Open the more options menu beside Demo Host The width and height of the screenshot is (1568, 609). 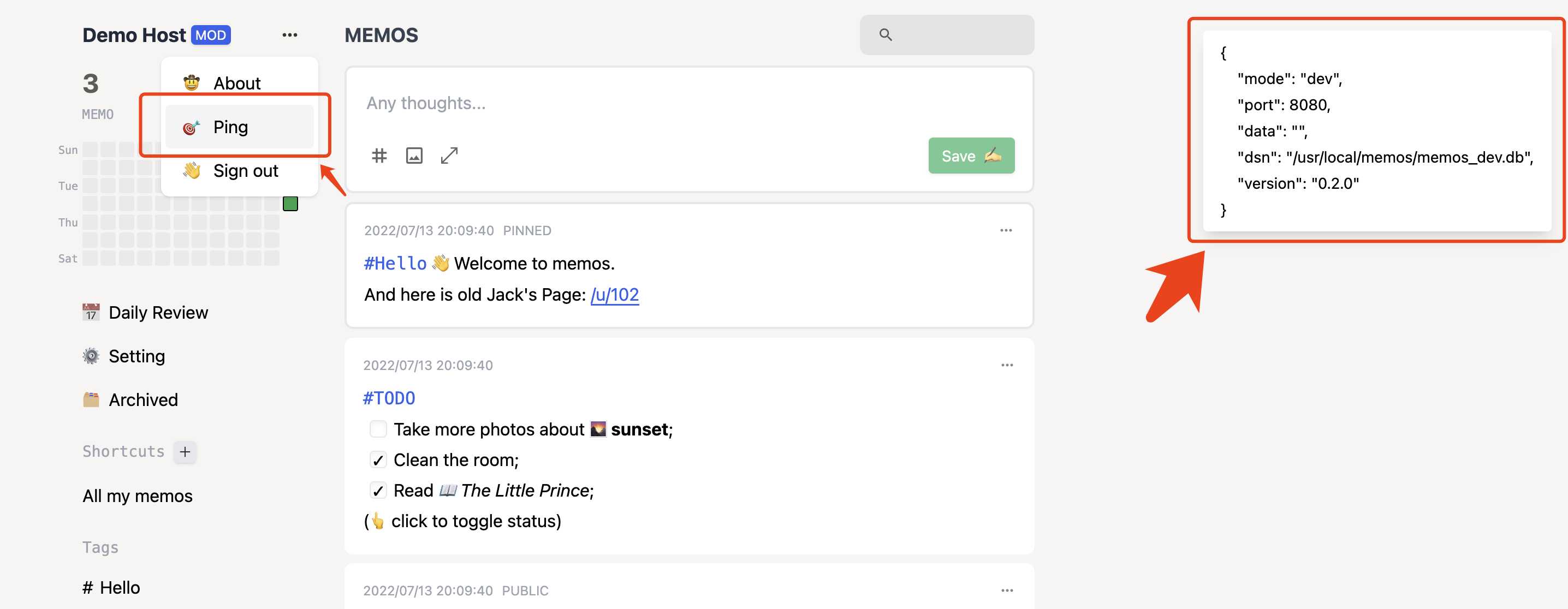click(290, 35)
